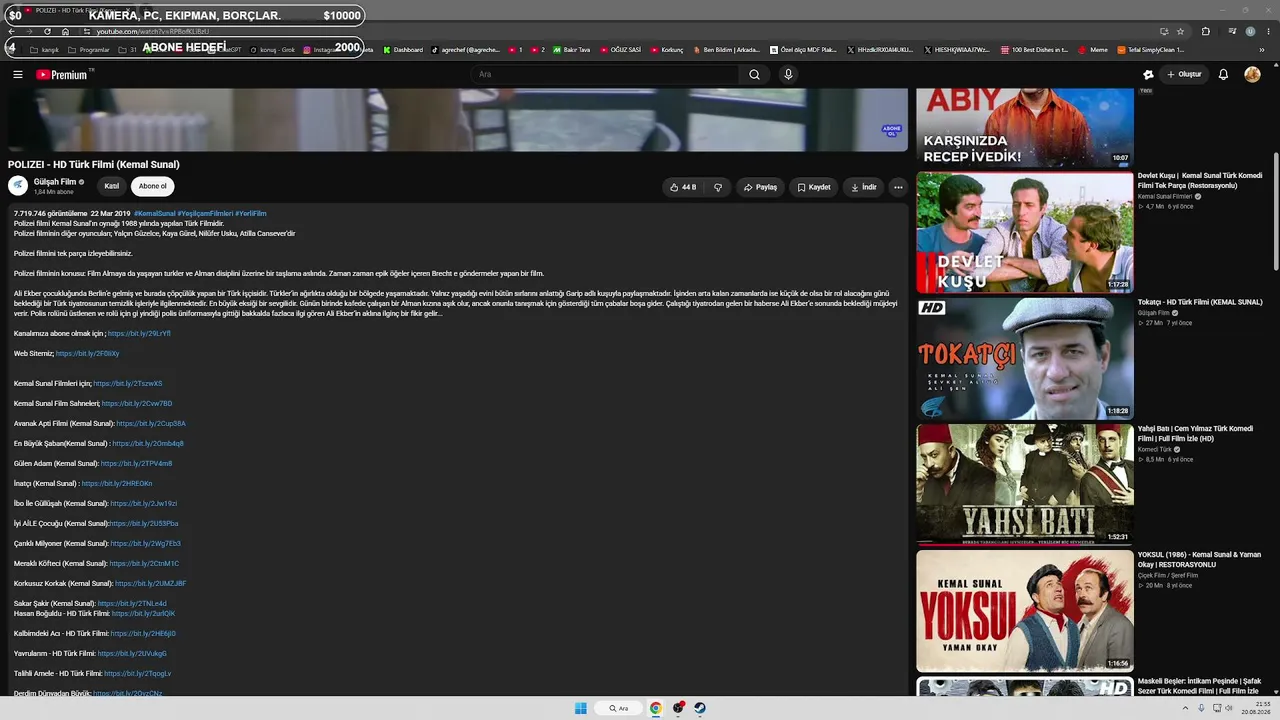Open Windows Start menu

(581, 708)
